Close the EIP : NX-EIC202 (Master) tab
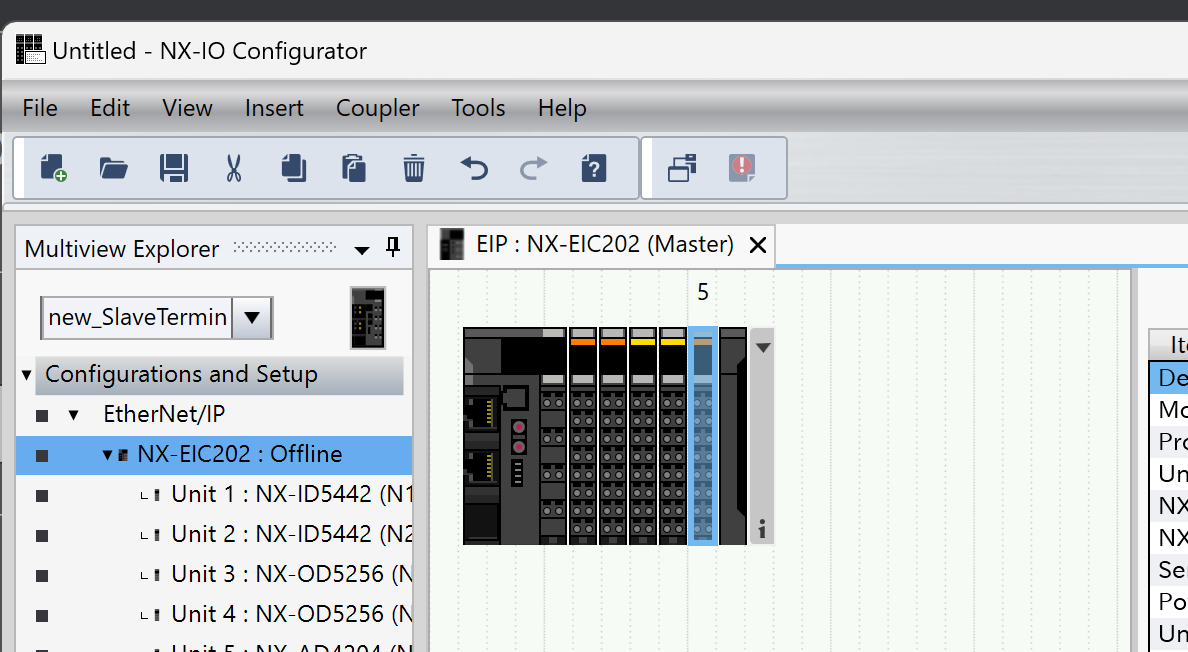1188x652 pixels. [x=758, y=245]
